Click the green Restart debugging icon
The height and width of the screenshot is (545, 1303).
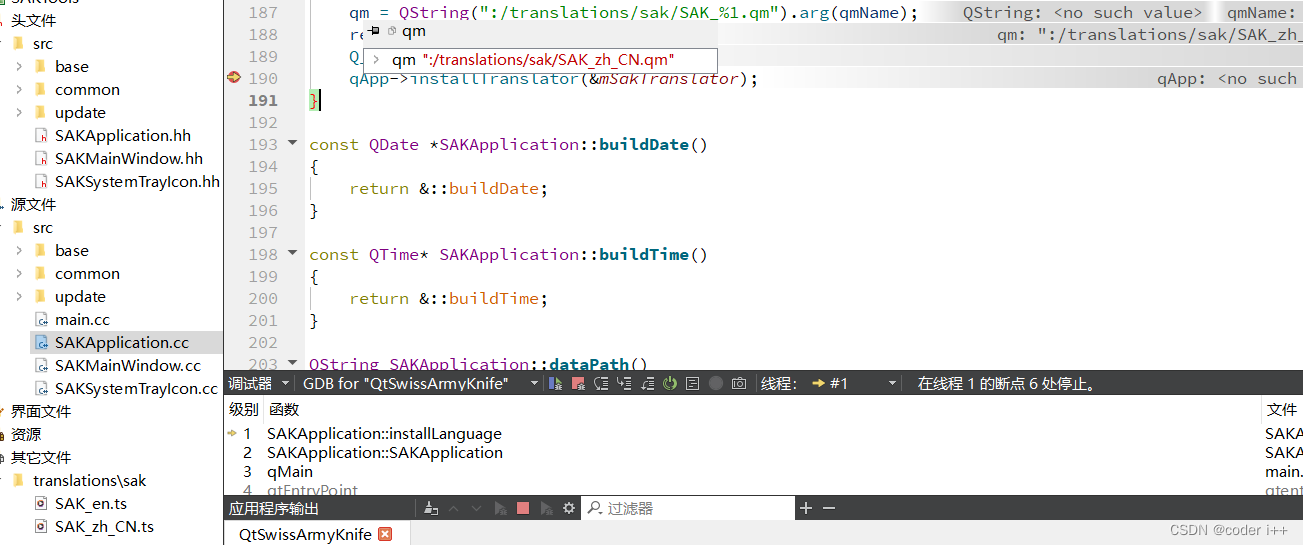pos(670,383)
